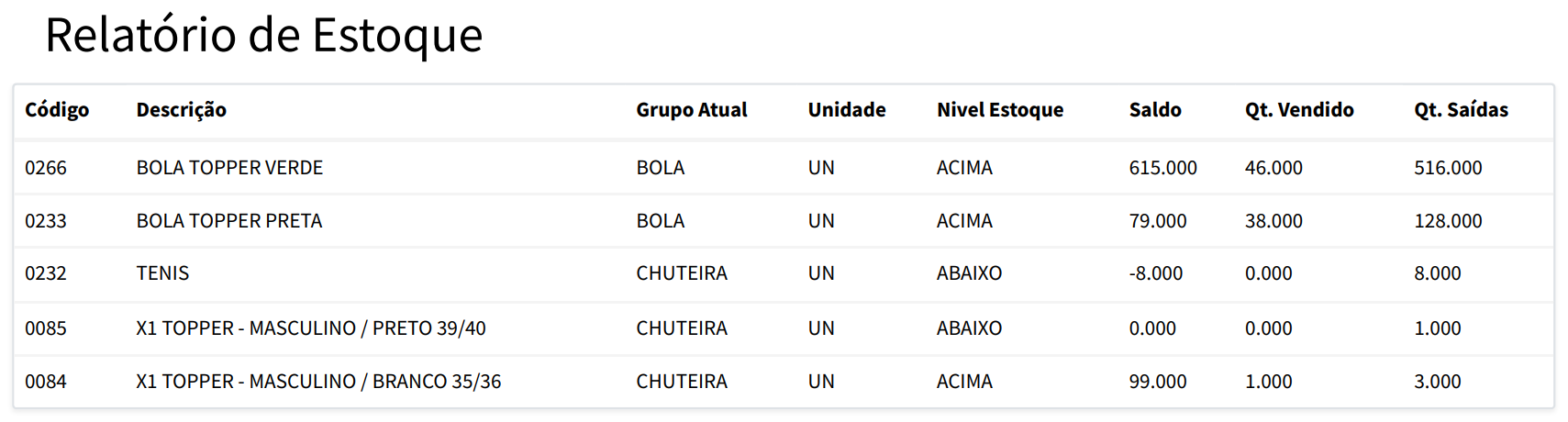Image resolution: width=1568 pixels, height=422 pixels.
Task: Select the BOLA TOPPER VERDE row
Action: (x=229, y=168)
